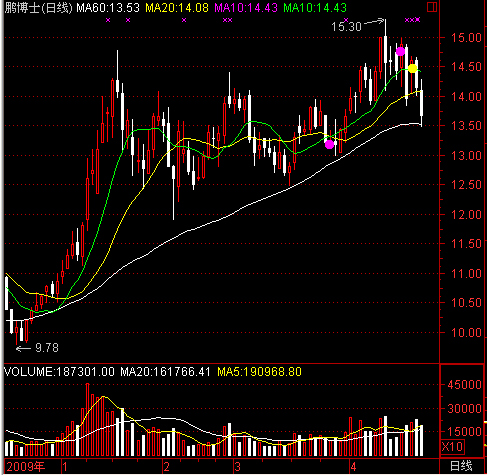The height and width of the screenshot is (475, 487).
Task: Click the red square icon at chart top-right
Action: click(x=432, y=7)
